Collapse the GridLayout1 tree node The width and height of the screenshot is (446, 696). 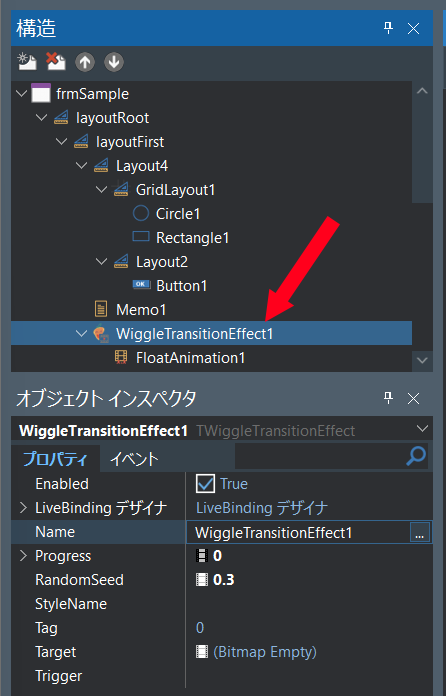[x=102, y=190]
